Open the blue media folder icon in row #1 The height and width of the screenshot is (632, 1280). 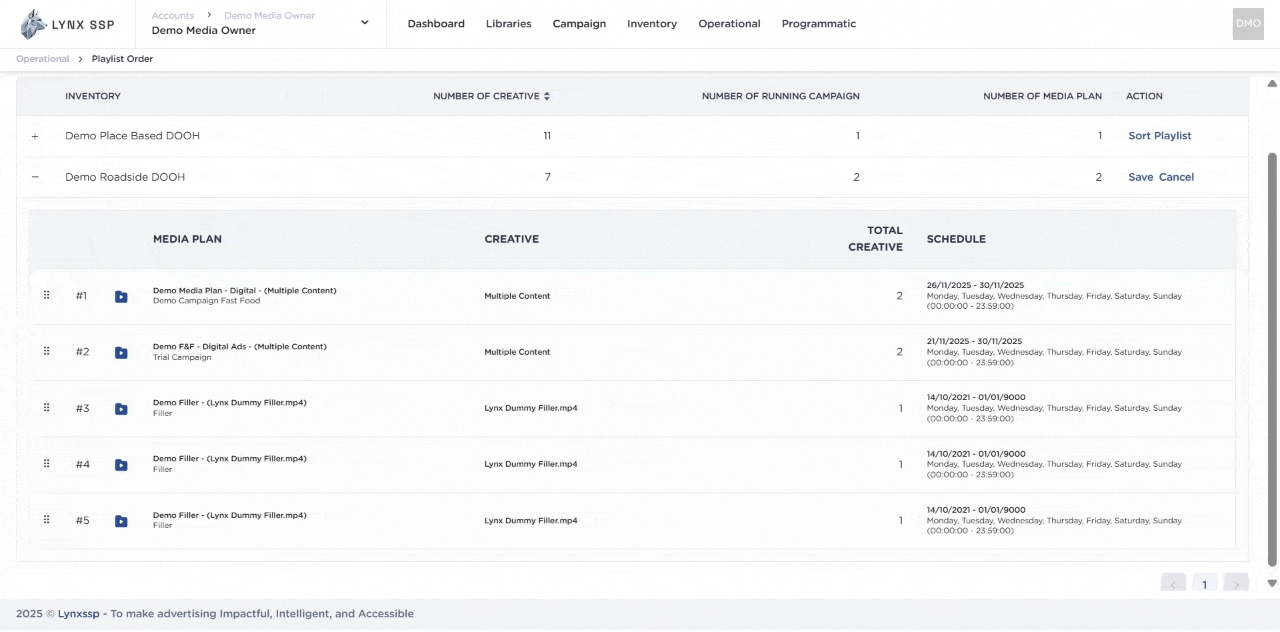pos(121,296)
